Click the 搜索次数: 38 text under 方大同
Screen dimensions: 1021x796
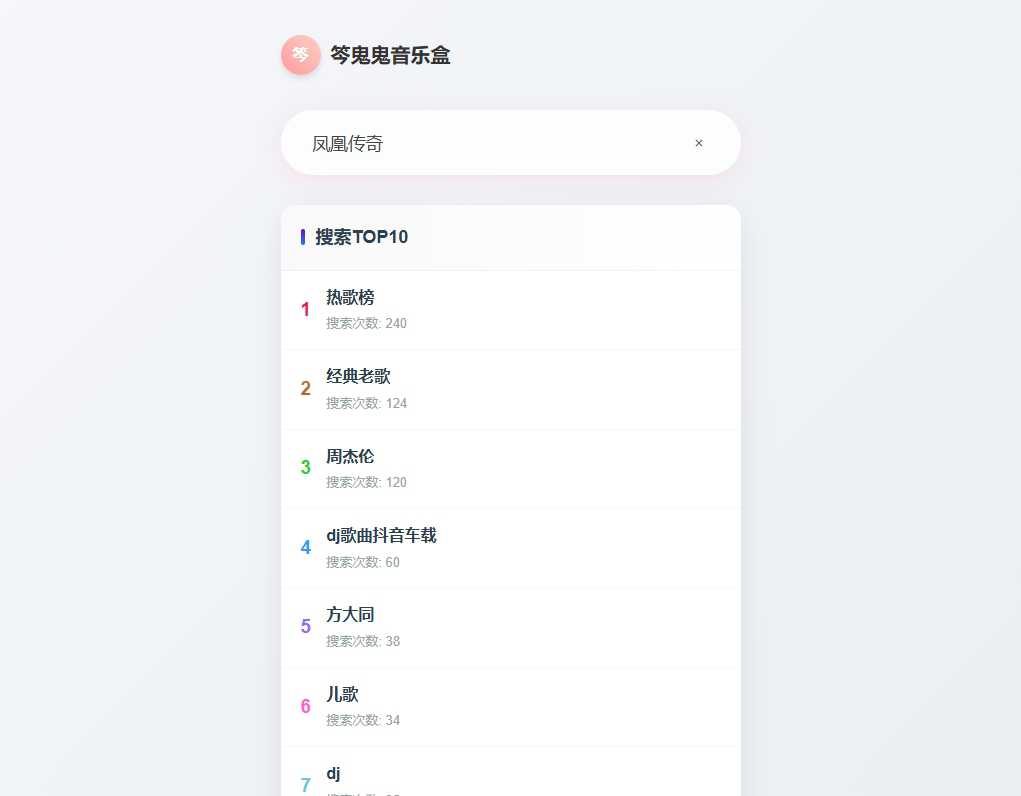click(363, 641)
